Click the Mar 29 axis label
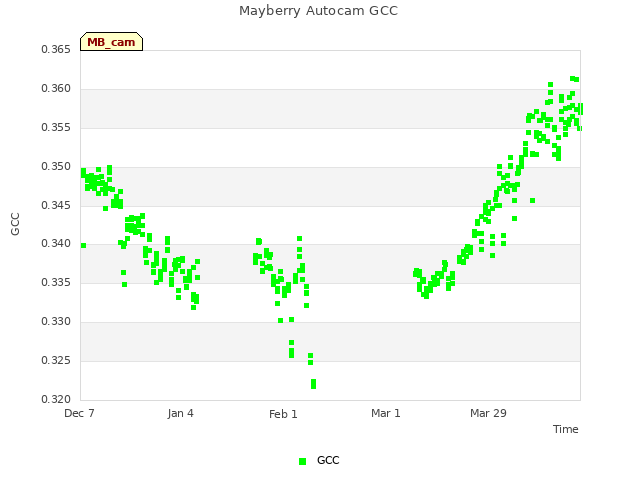Screen dimensions: 640x480 pyautogui.click(x=488, y=413)
